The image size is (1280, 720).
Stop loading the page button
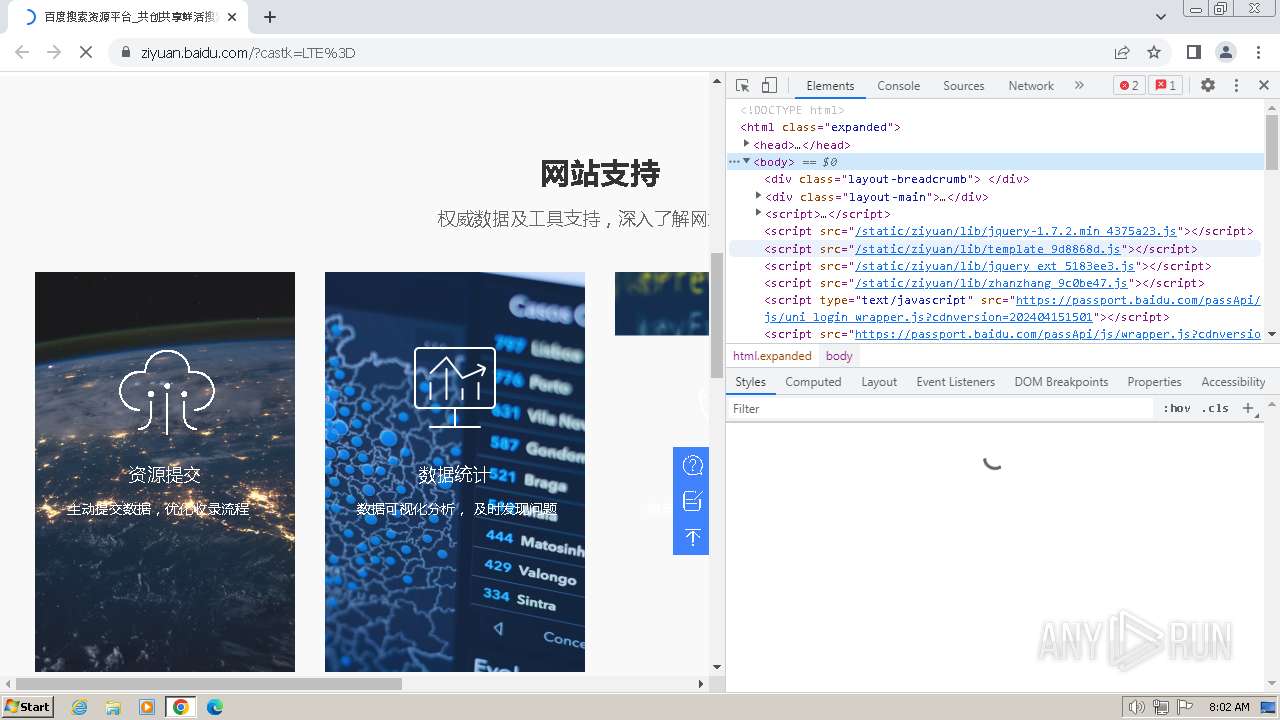(x=86, y=52)
